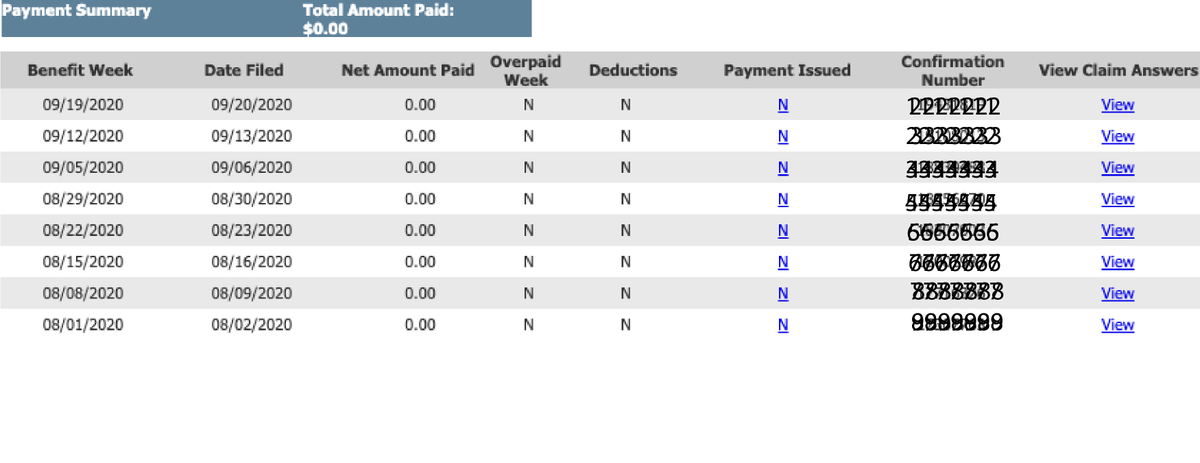The image size is (1200, 463).
Task: Open View link for week 08/22/2020
Action: [1117, 231]
